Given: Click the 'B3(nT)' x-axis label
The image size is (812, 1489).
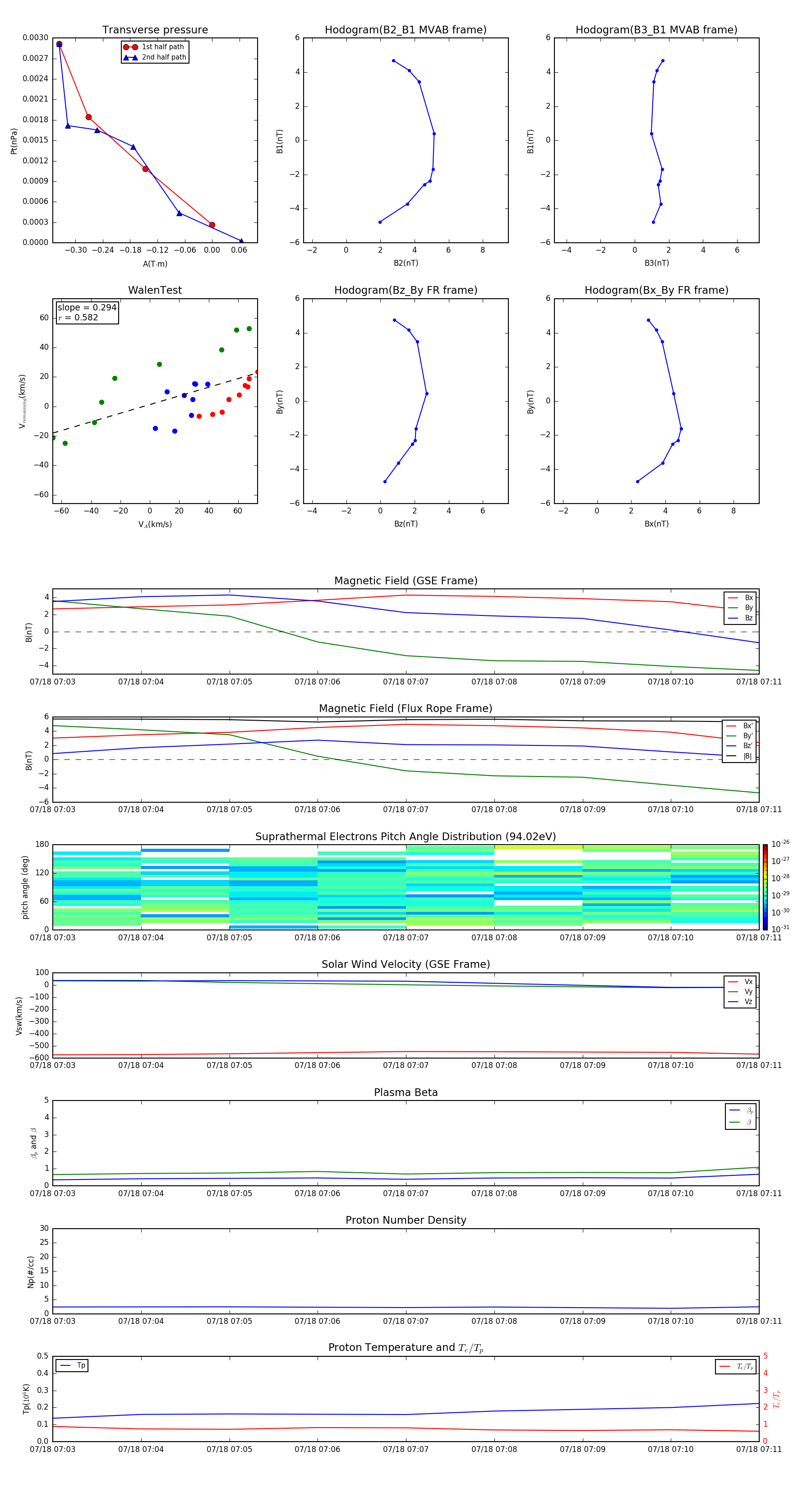Looking at the screenshot, I should coord(656,263).
